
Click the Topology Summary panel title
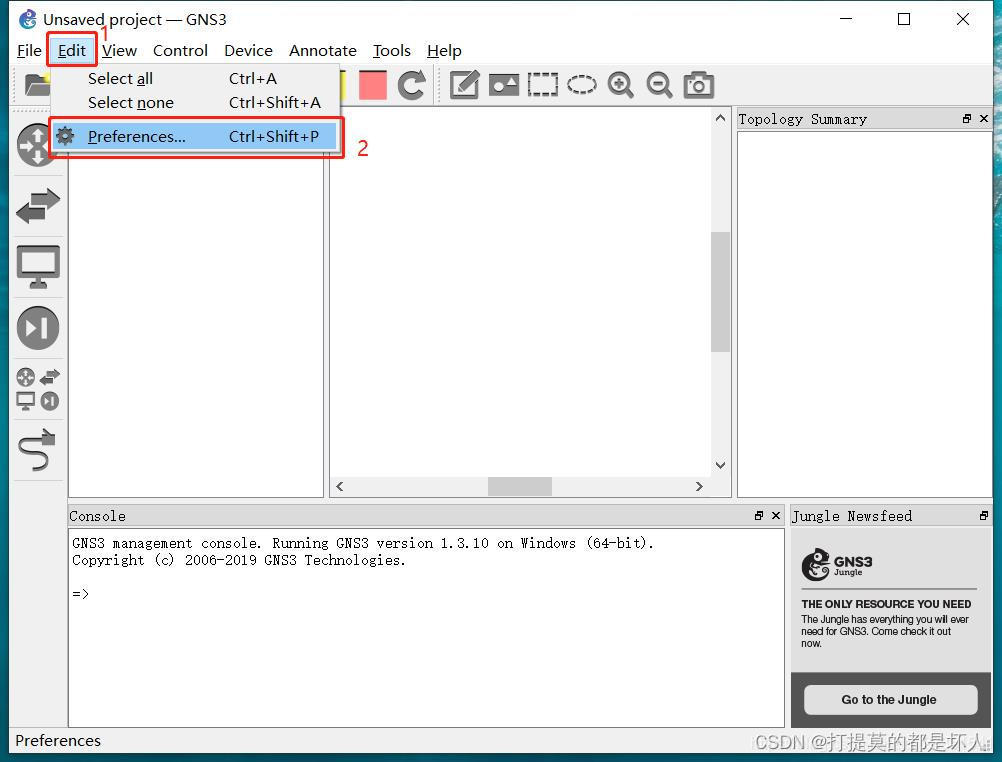(x=803, y=120)
